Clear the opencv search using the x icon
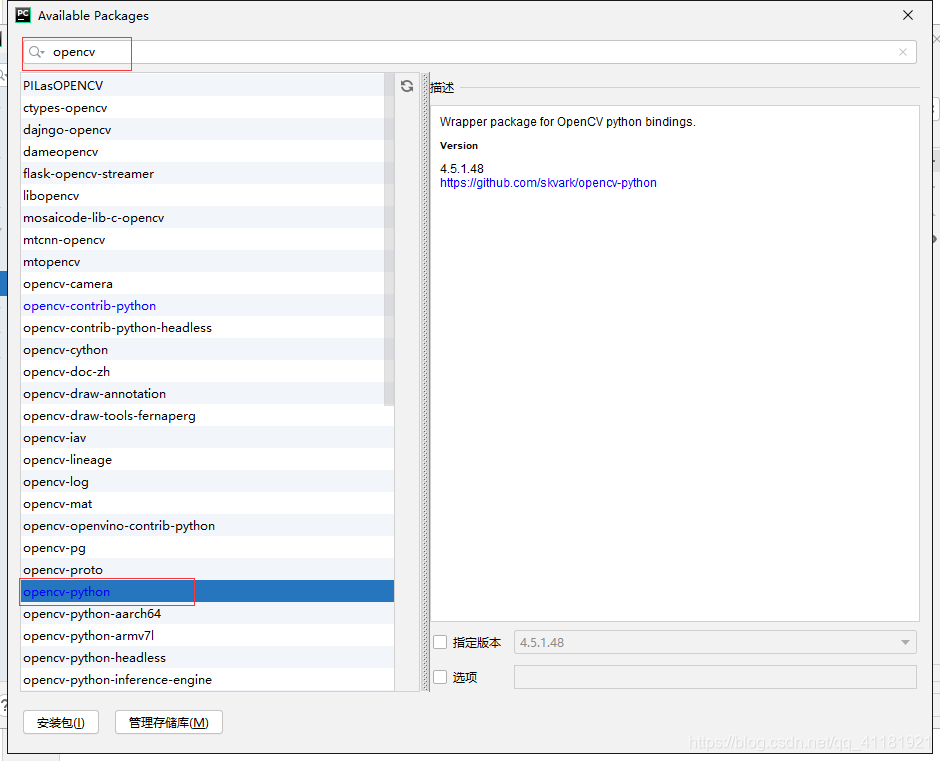Image resolution: width=940 pixels, height=761 pixels. (x=903, y=51)
